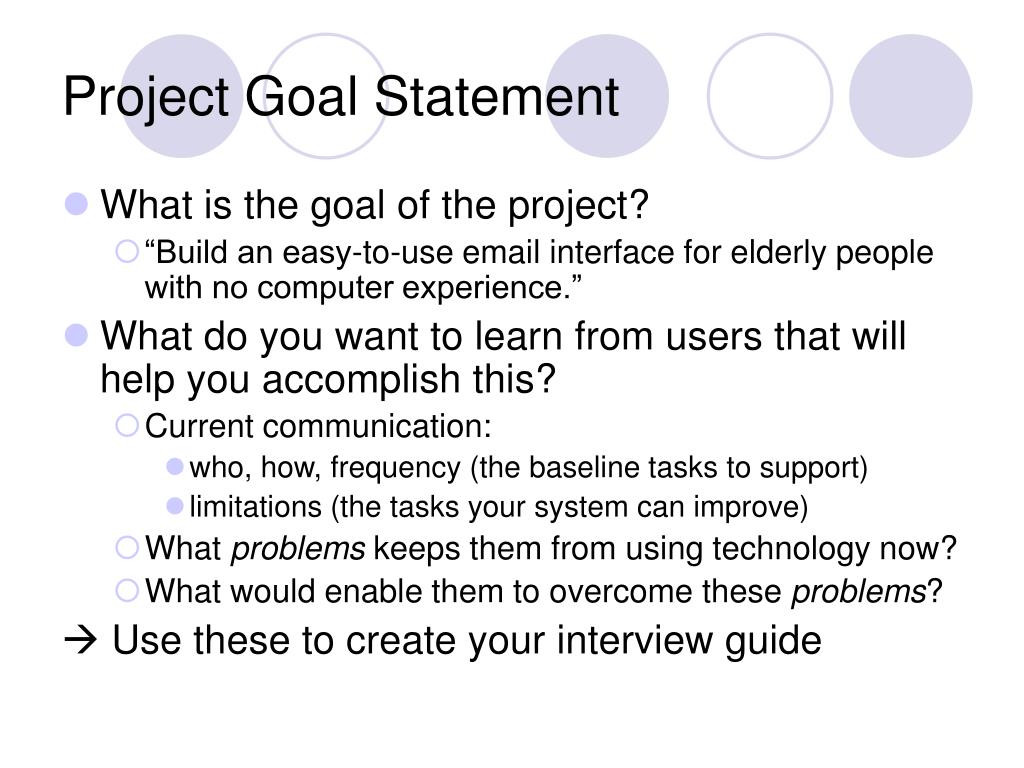Click the hollow bullet before 'What would enable them'
Viewport: 1024px width, 768px height.
[127, 590]
